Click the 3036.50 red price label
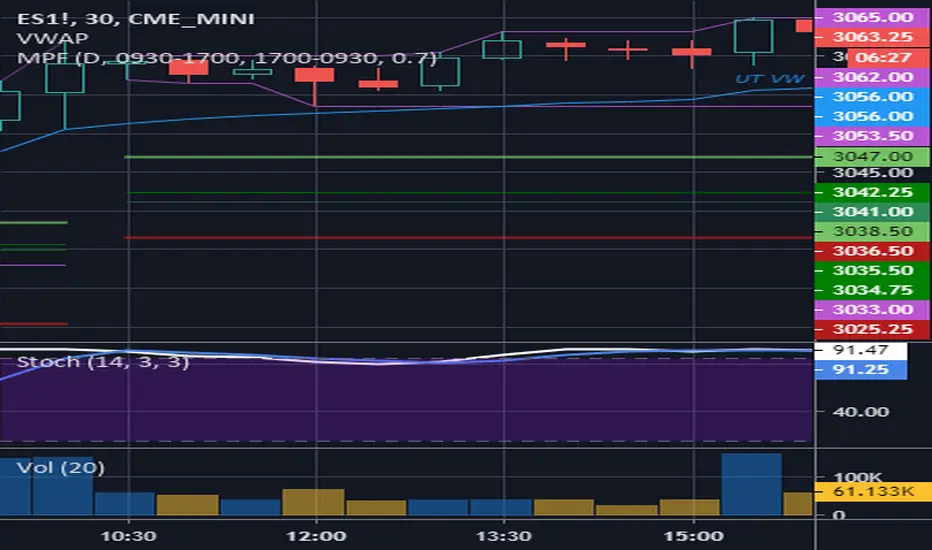The width and height of the screenshot is (932, 550). coord(872,251)
